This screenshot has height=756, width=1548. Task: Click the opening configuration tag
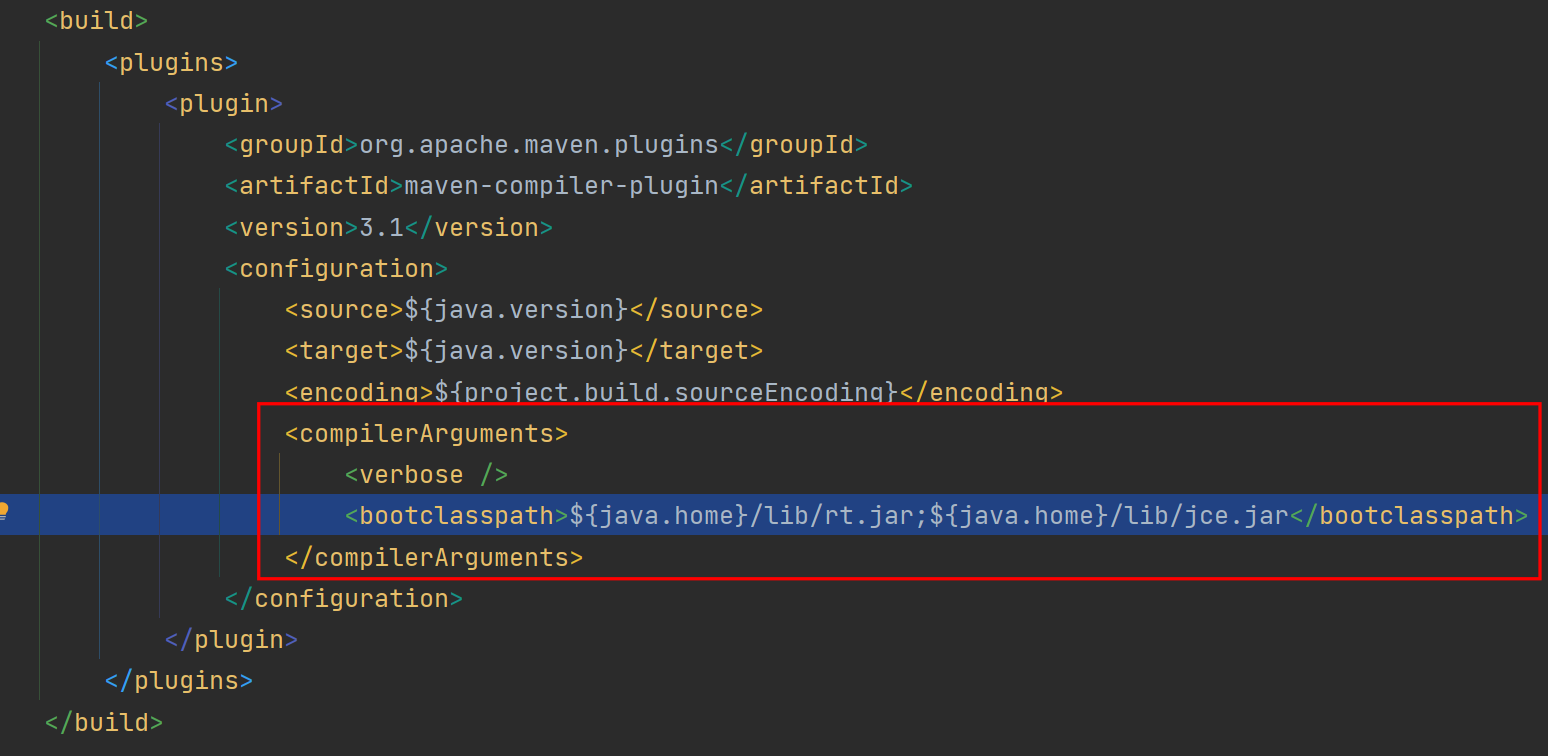click(x=335, y=269)
